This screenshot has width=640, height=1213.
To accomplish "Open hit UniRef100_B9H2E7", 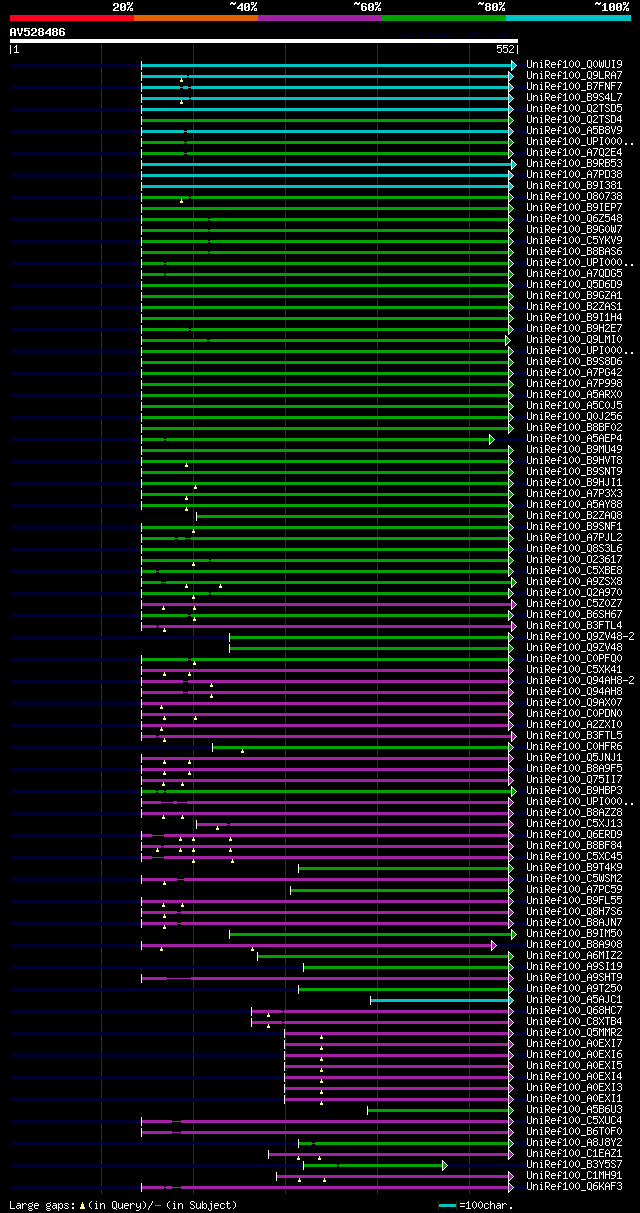I will (575, 329).
